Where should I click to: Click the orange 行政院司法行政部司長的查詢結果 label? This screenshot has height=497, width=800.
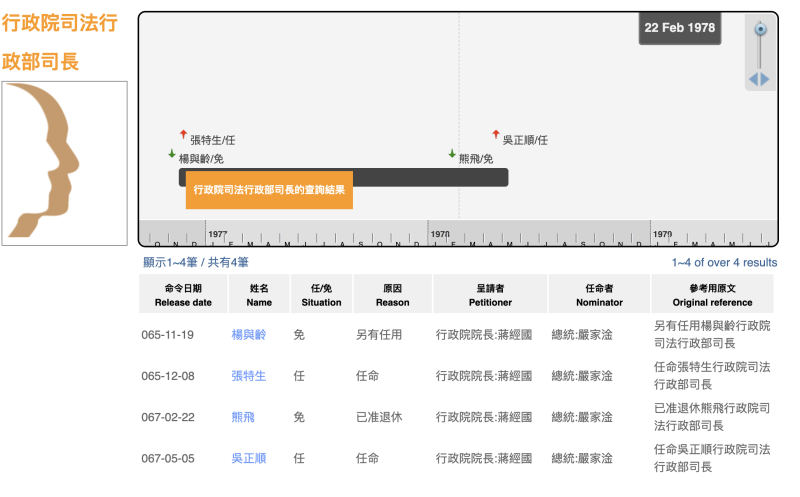[x=269, y=190]
